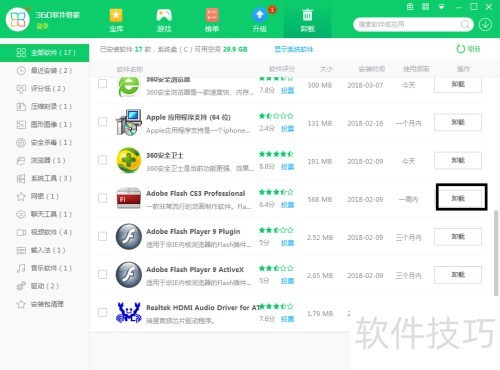Viewport: 500px width, 370px height.
Task: Select 浏览器 (1) category
Action: coord(44,161)
